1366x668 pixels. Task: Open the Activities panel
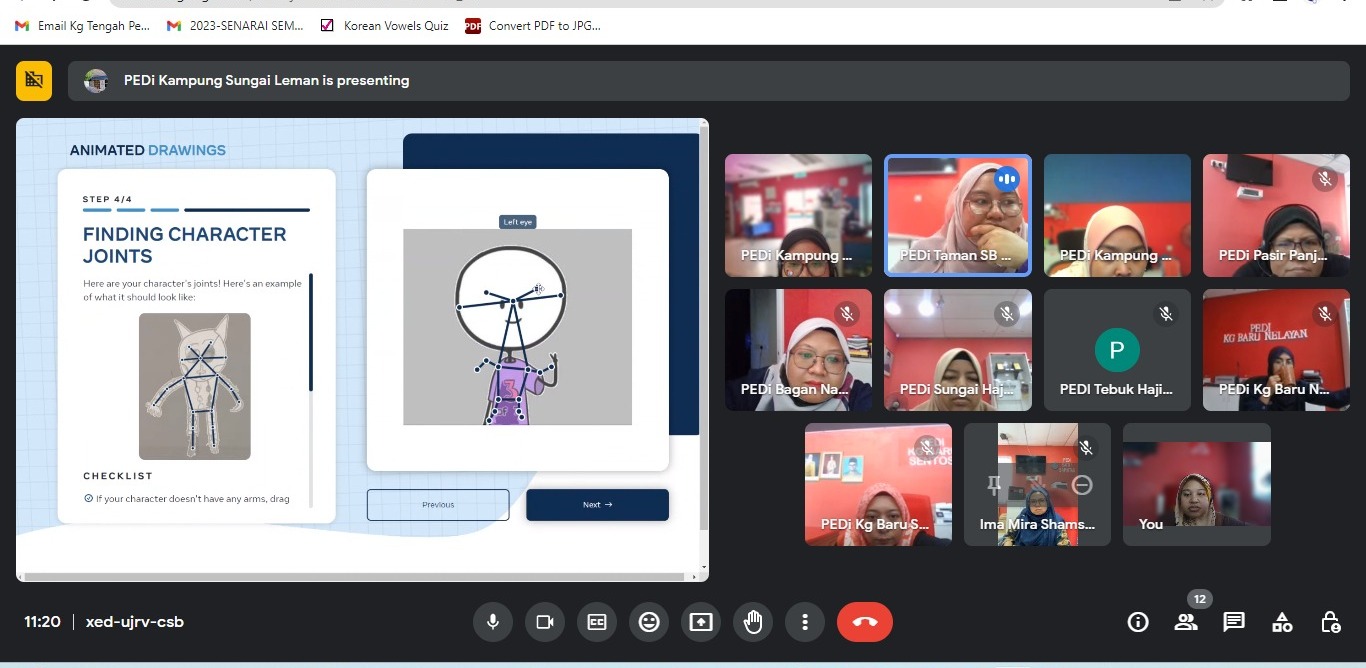1282,622
